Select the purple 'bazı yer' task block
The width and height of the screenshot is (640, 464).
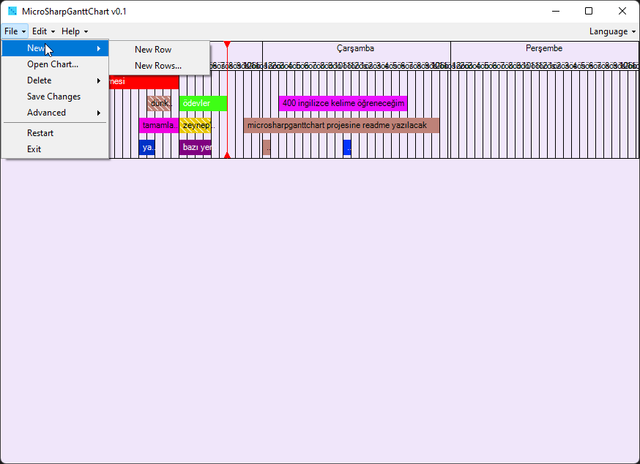tap(195, 147)
